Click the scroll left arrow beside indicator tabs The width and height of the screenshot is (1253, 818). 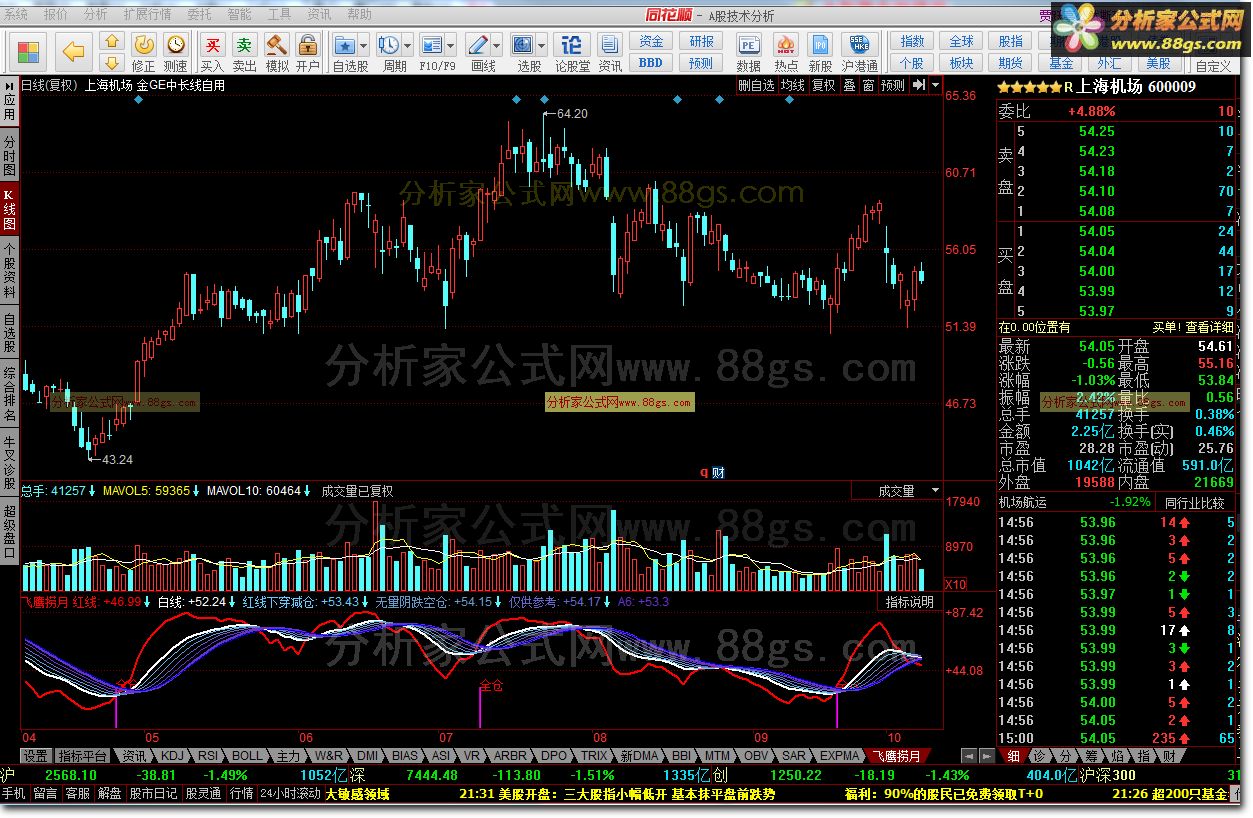click(967, 755)
